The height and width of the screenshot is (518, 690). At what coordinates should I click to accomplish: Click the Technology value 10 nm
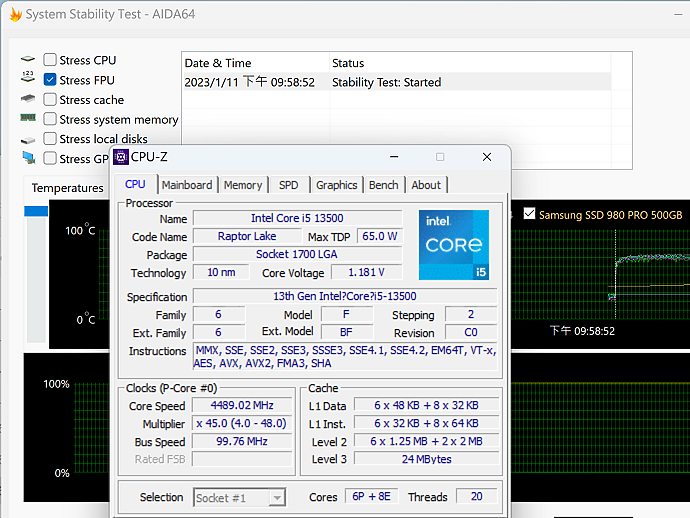tap(221, 272)
